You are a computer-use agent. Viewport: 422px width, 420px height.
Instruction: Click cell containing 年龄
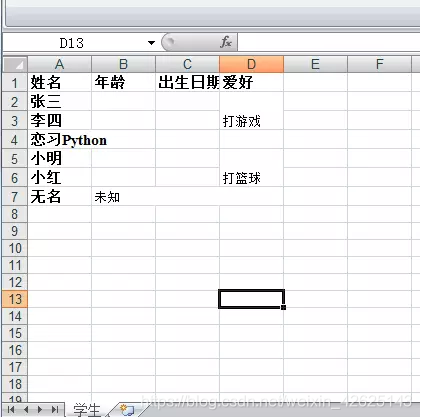coord(123,82)
